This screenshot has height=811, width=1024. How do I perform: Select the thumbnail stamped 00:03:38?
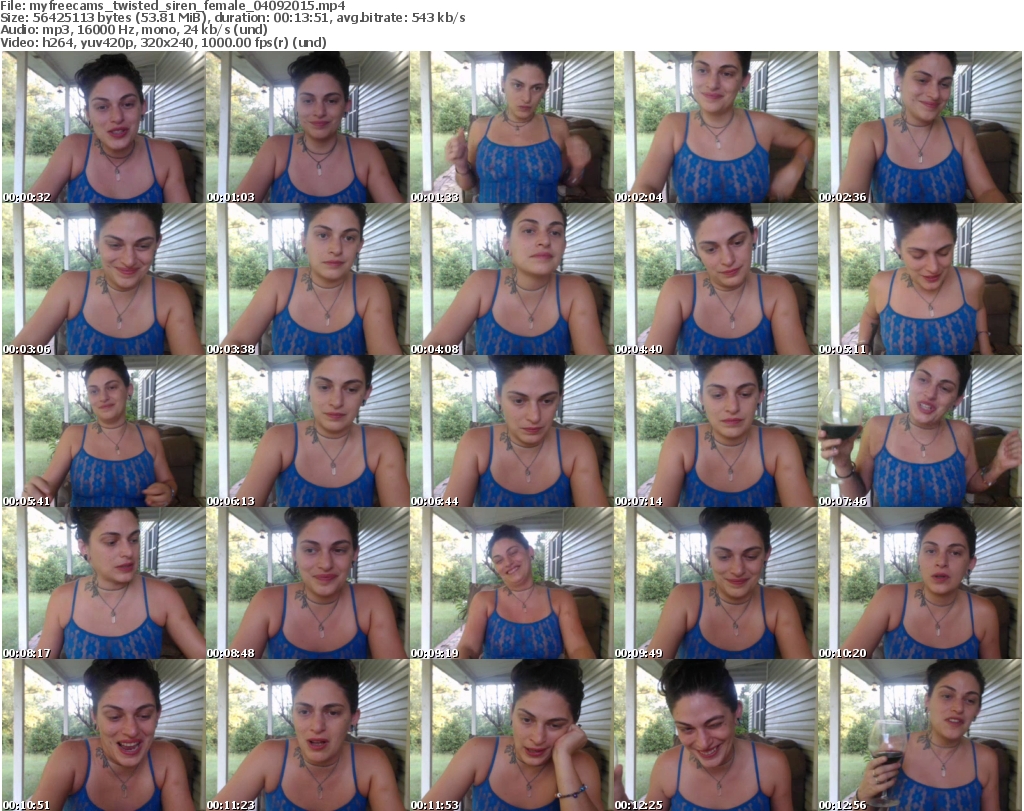pos(308,279)
